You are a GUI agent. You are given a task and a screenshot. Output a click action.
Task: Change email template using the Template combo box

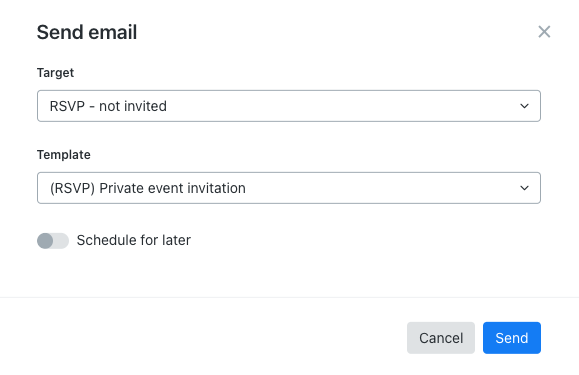[x=289, y=188]
